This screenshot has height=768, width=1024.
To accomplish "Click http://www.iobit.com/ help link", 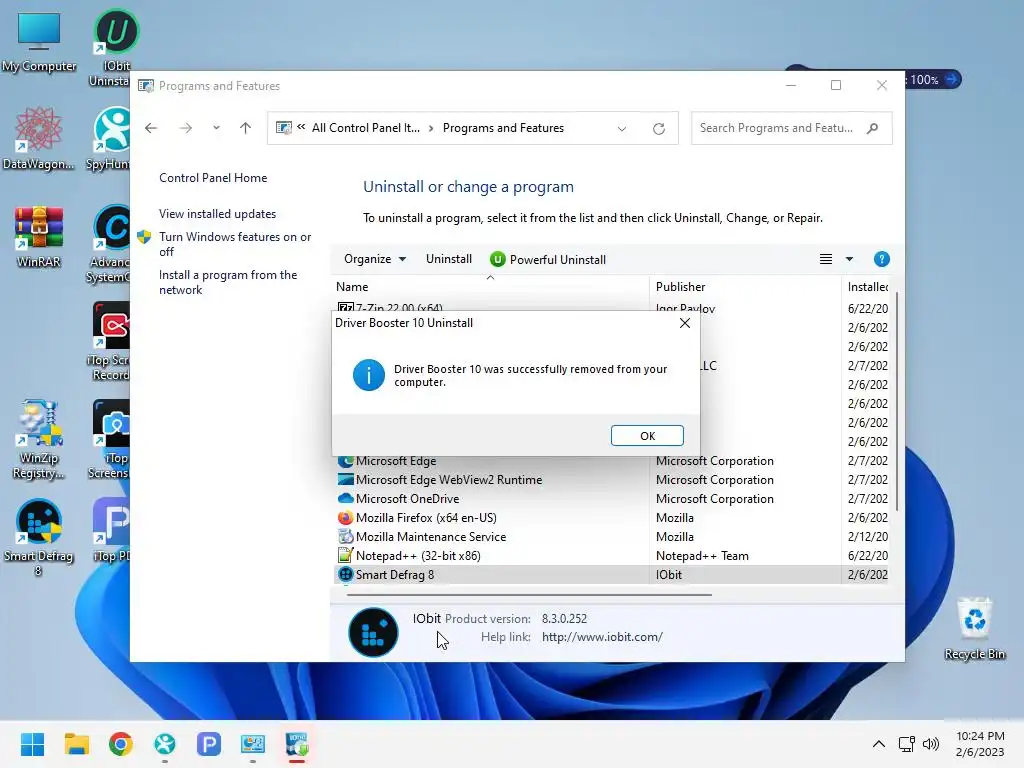I will pos(602,637).
